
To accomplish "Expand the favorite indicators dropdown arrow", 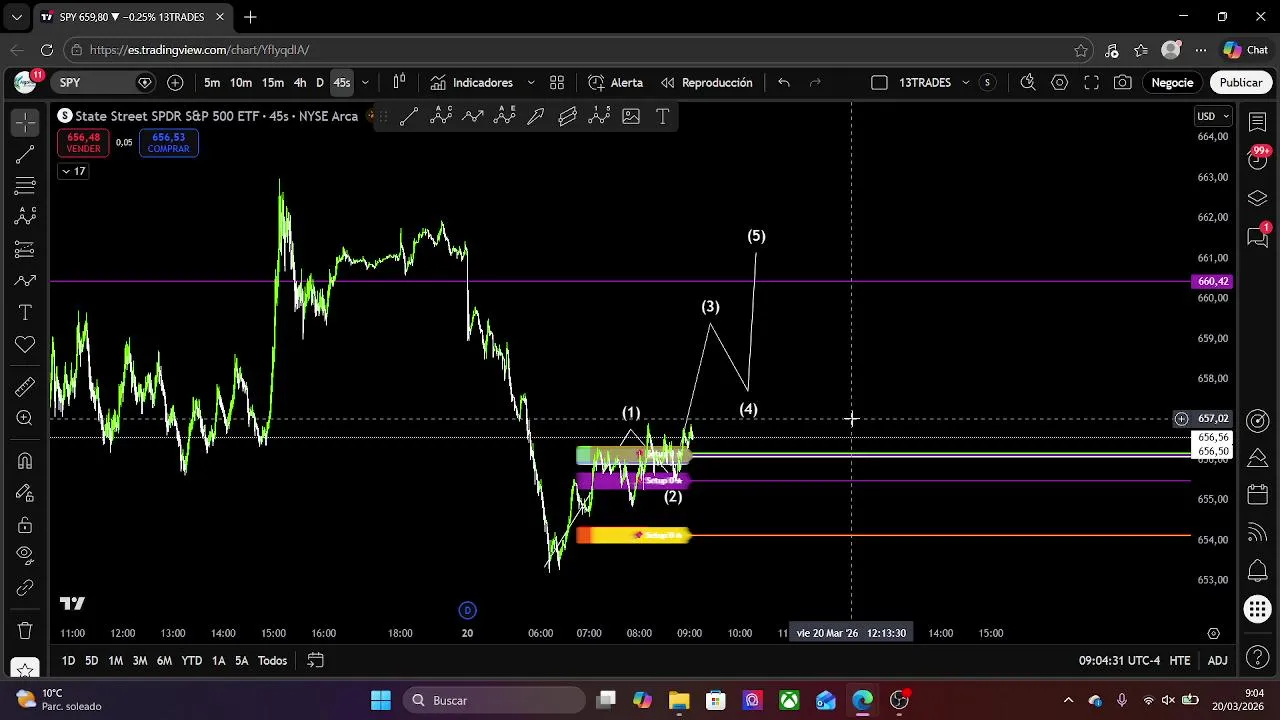I will coord(531,83).
